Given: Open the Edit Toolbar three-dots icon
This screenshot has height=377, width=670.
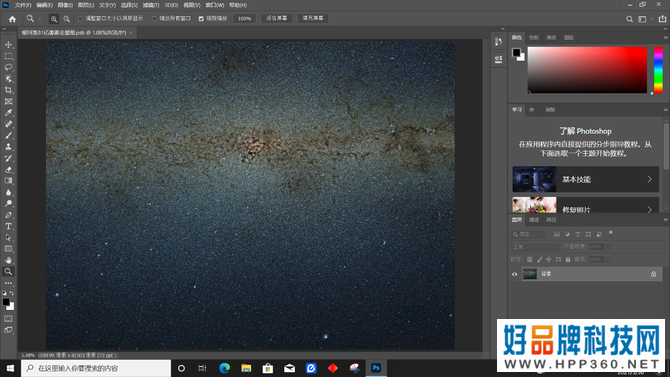Looking at the screenshot, I should pos(8,283).
